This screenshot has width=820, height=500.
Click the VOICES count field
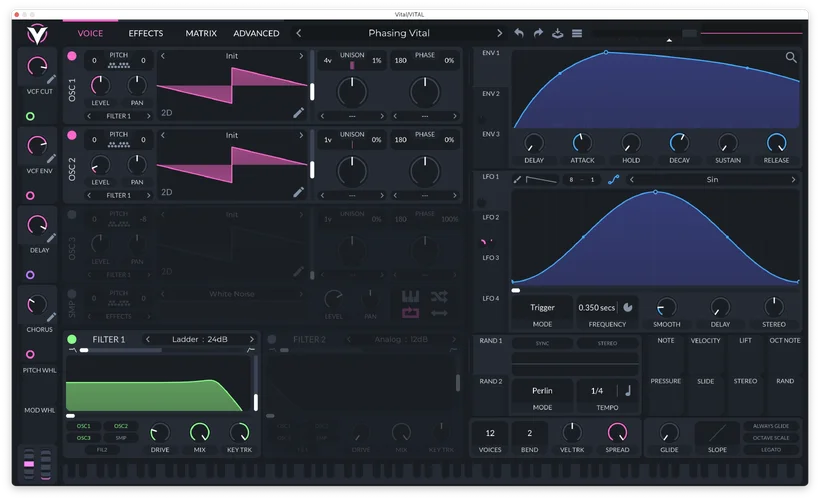pos(490,434)
